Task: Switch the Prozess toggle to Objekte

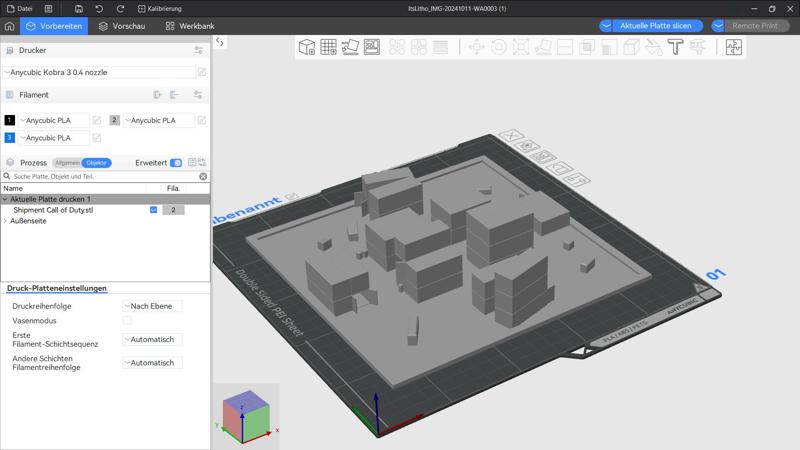Action: tap(96, 163)
